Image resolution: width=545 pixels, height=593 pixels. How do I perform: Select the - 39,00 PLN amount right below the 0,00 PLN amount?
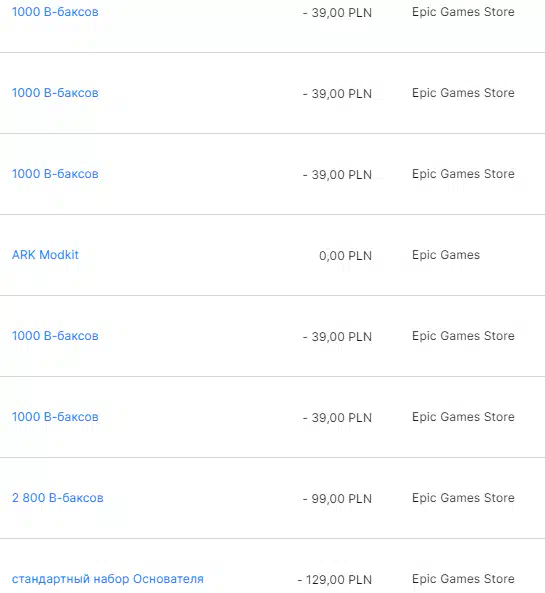[x=337, y=337]
